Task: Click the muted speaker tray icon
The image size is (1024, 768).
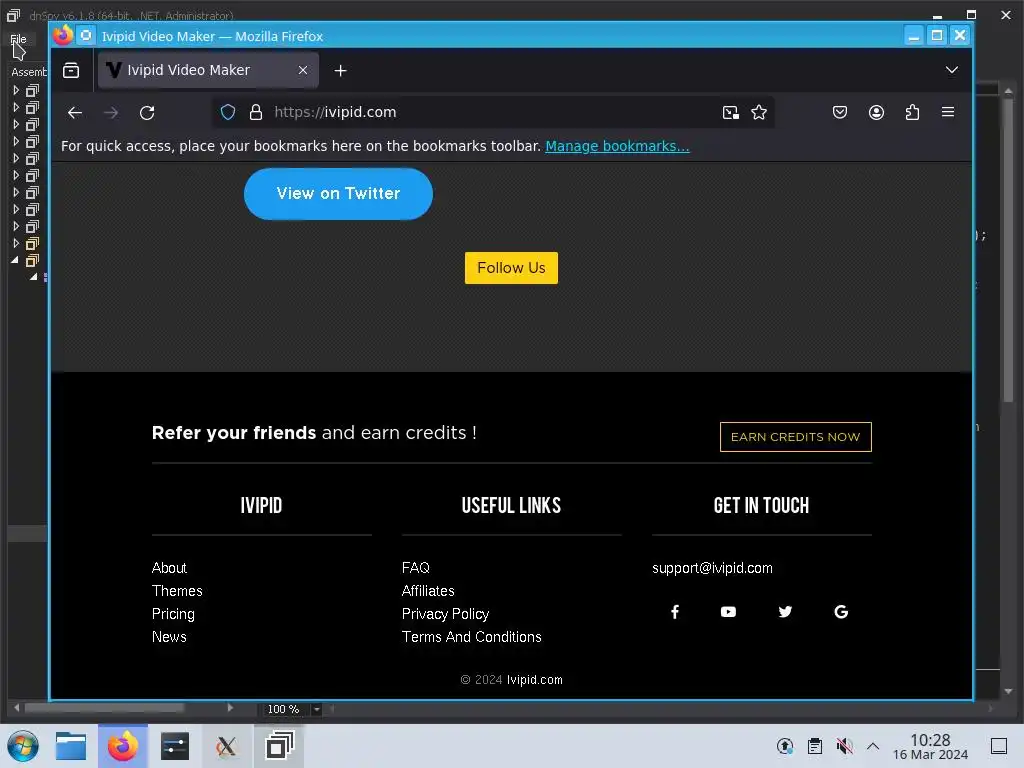Action: pyautogui.click(x=844, y=746)
